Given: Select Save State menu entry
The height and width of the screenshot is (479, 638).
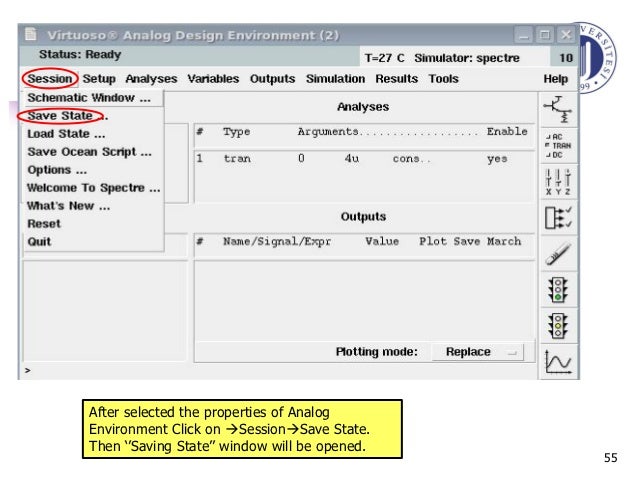Looking at the screenshot, I should tap(94, 116).
